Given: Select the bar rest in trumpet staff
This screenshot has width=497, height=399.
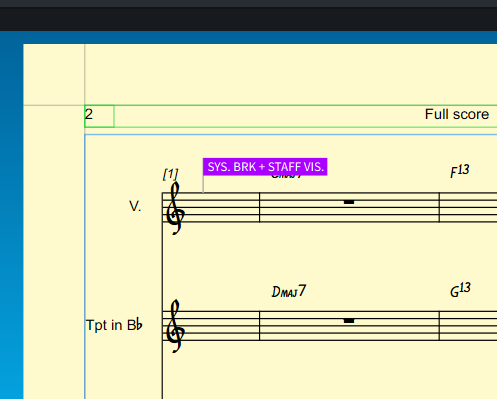Looking at the screenshot, I should coord(349,321).
